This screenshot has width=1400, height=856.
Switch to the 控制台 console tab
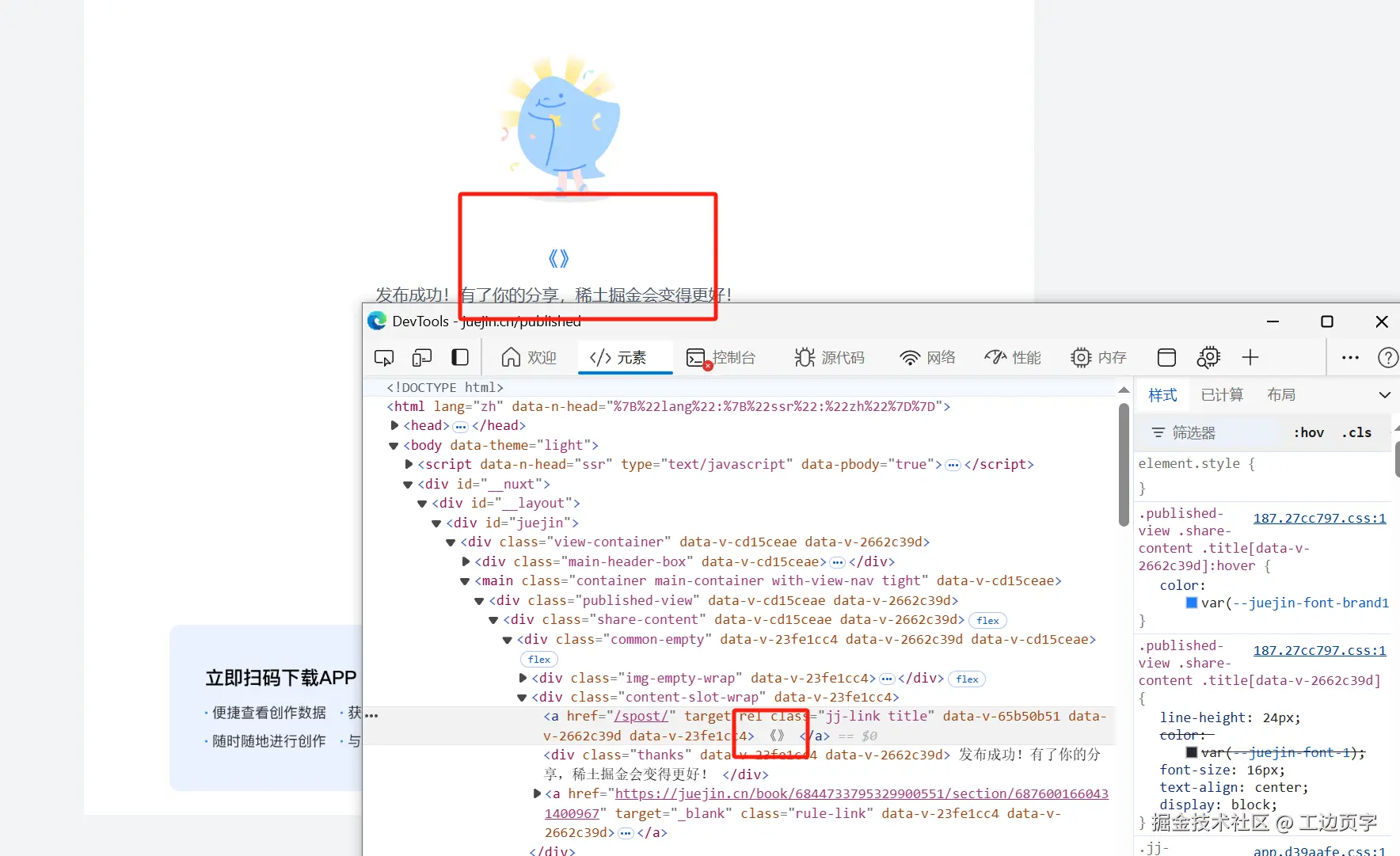721,358
